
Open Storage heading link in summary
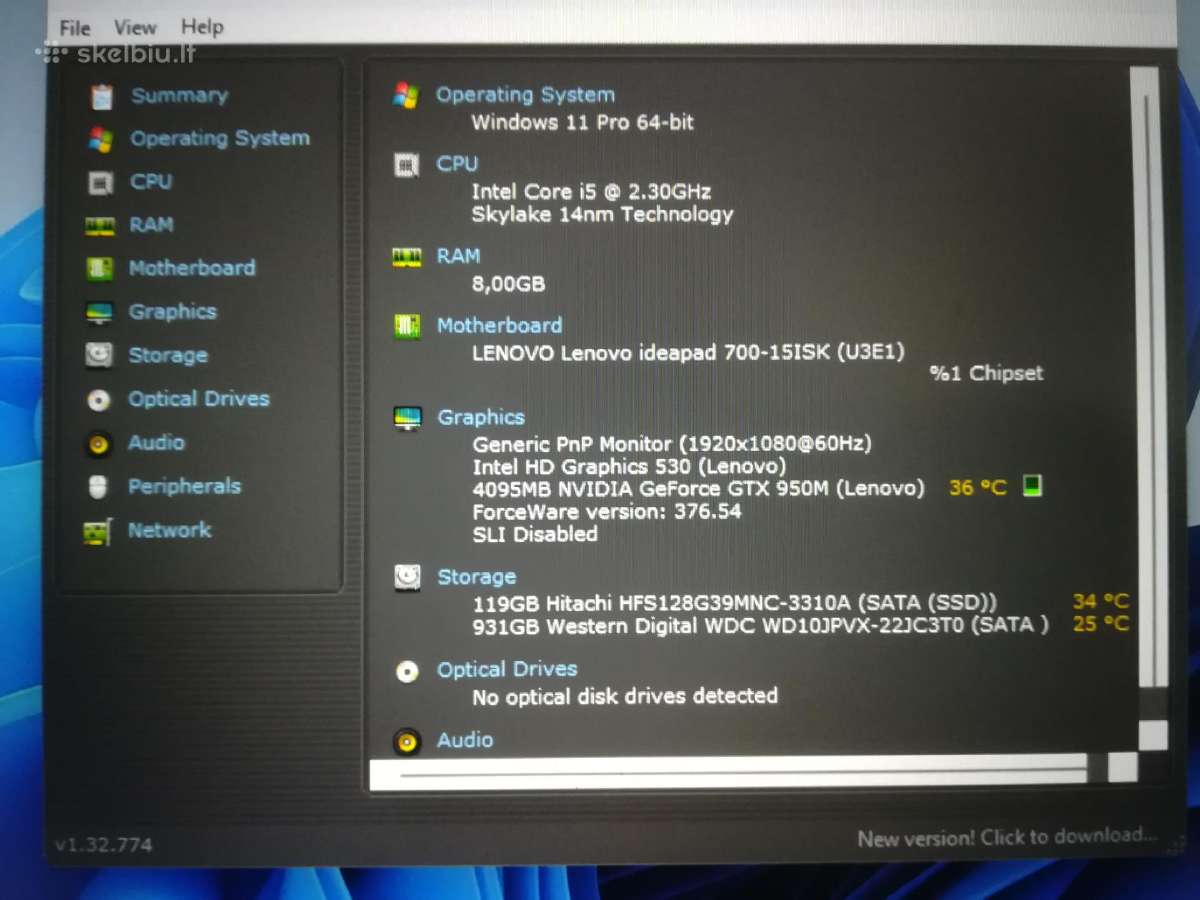477,577
